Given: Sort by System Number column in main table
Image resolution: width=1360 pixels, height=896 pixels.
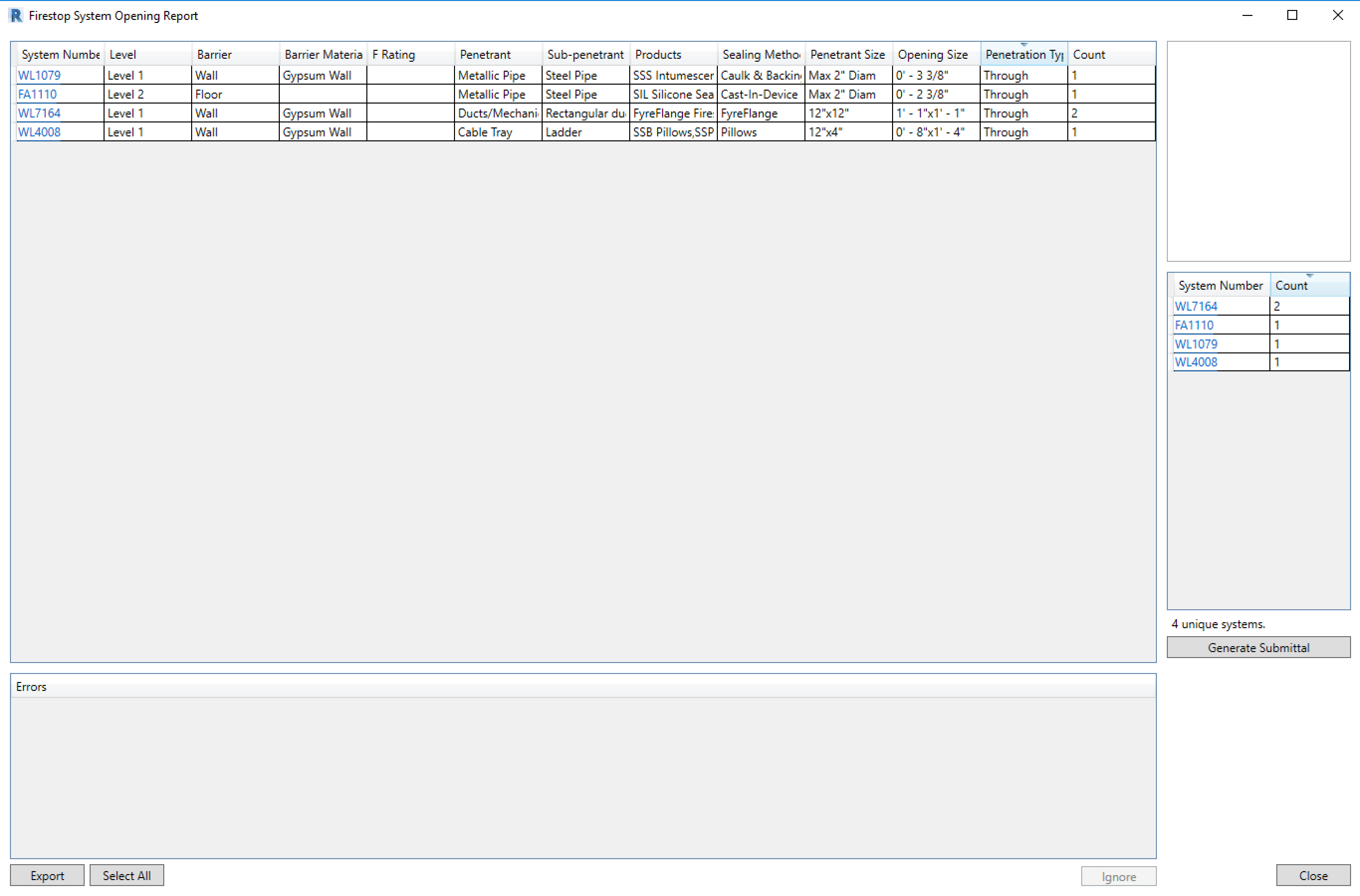Looking at the screenshot, I should [60, 55].
